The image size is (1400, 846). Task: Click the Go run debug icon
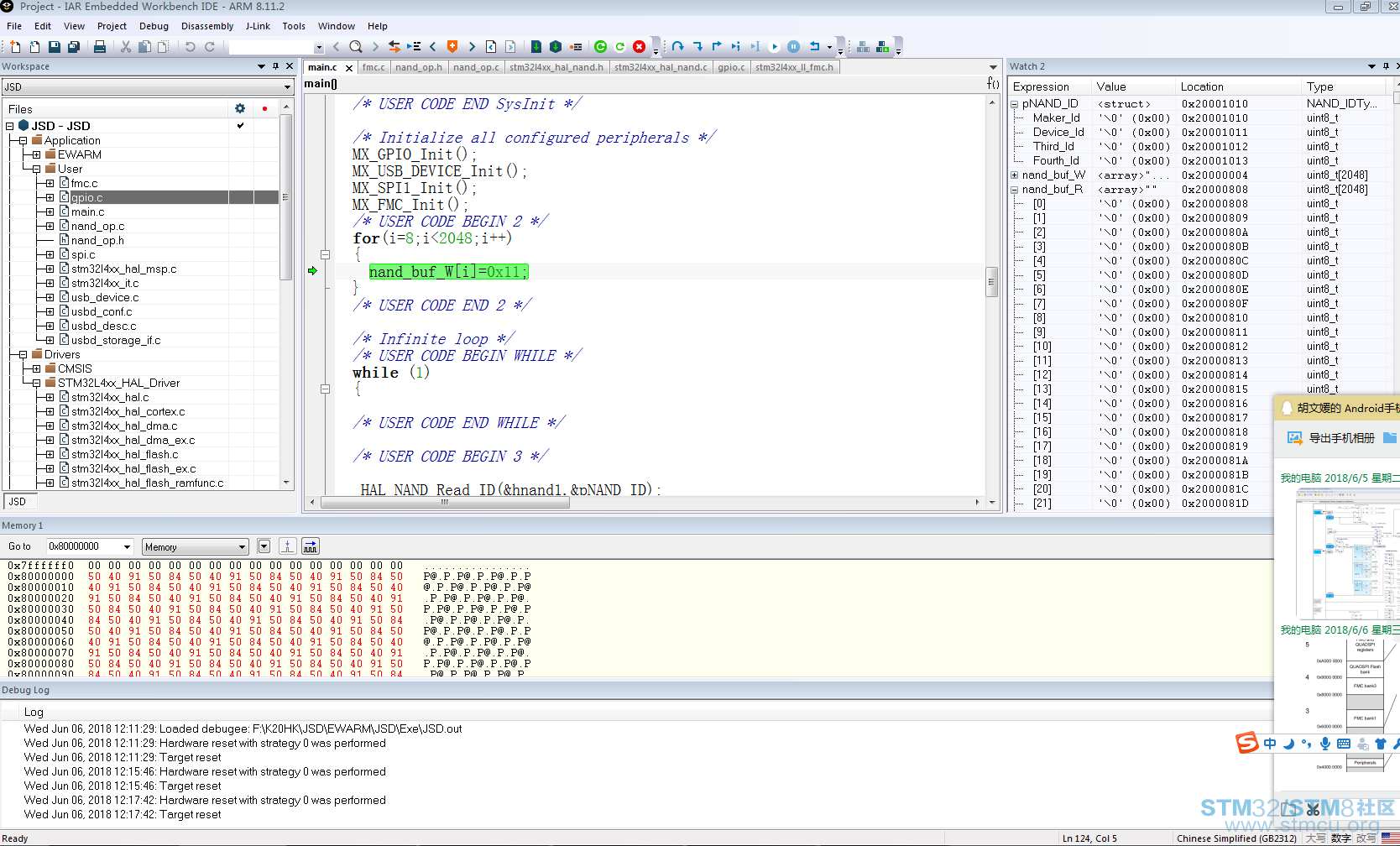(x=774, y=47)
